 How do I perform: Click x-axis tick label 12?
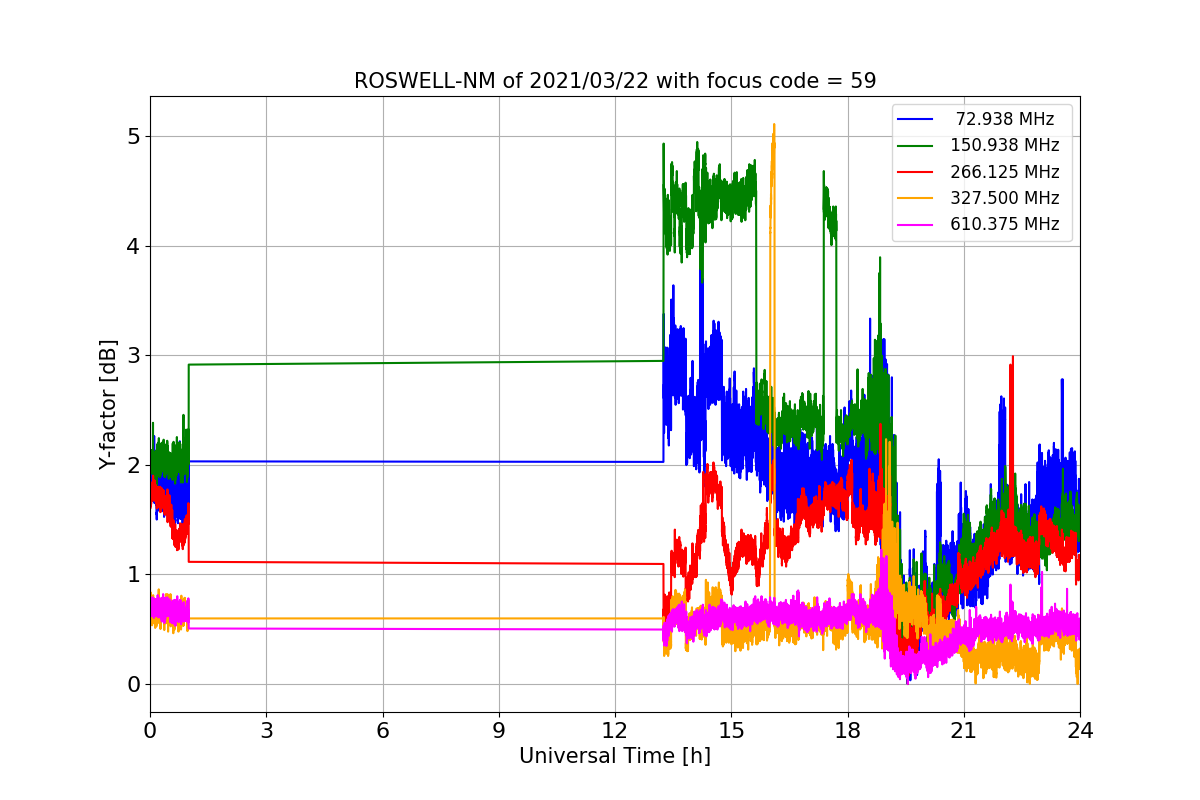tap(615, 730)
